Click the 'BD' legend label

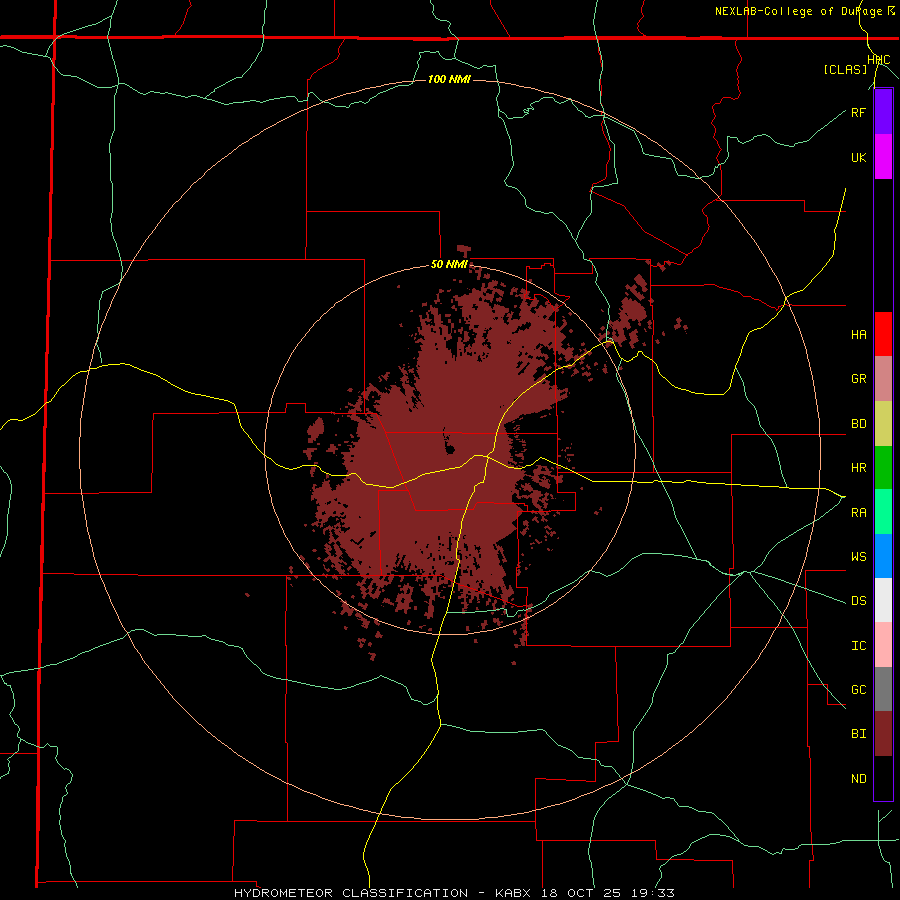(x=858, y=424)
